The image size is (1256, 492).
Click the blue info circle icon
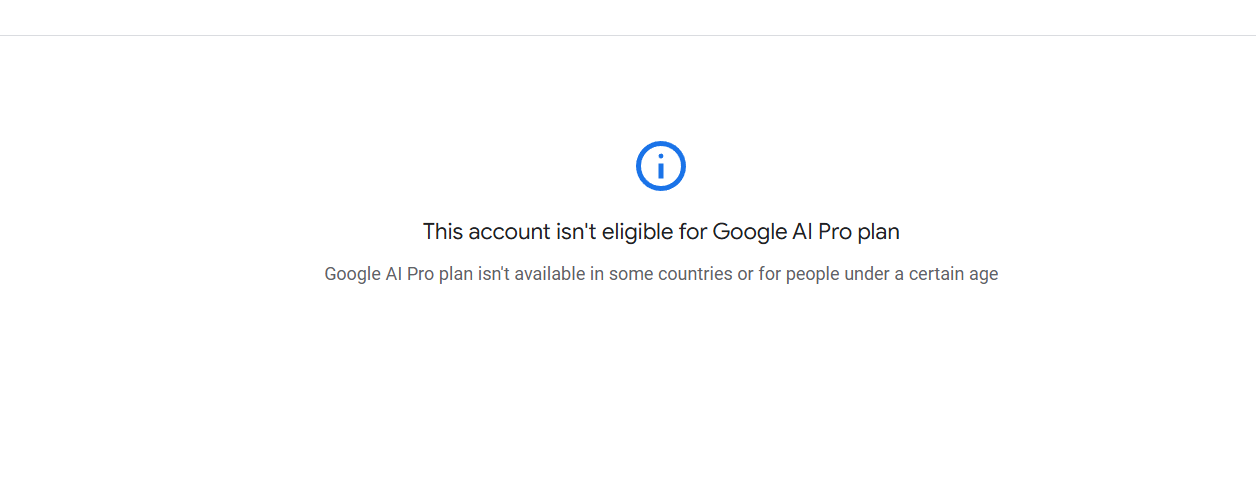661,165
